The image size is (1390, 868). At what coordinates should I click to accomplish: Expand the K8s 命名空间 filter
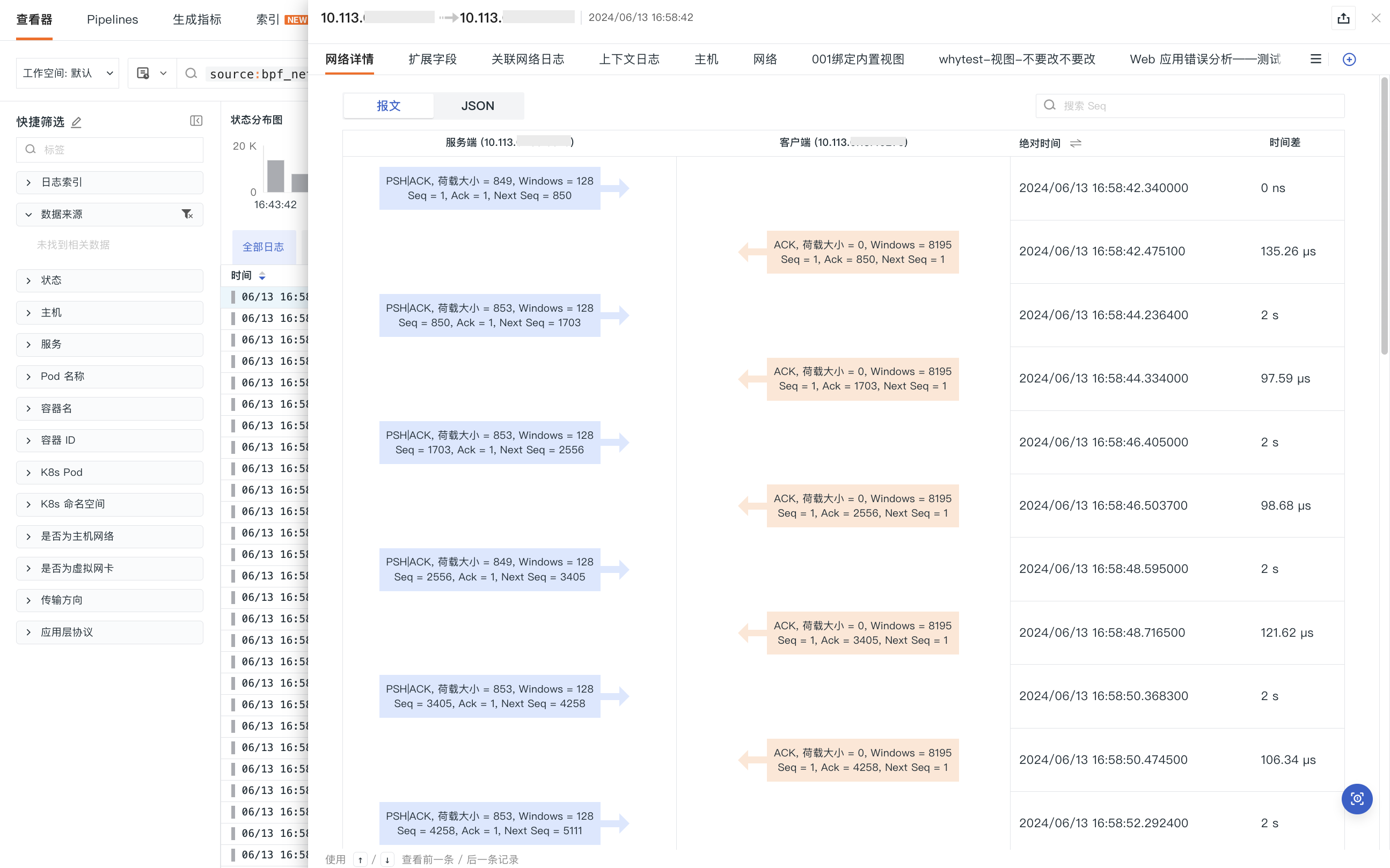click(x=109, y=505)
